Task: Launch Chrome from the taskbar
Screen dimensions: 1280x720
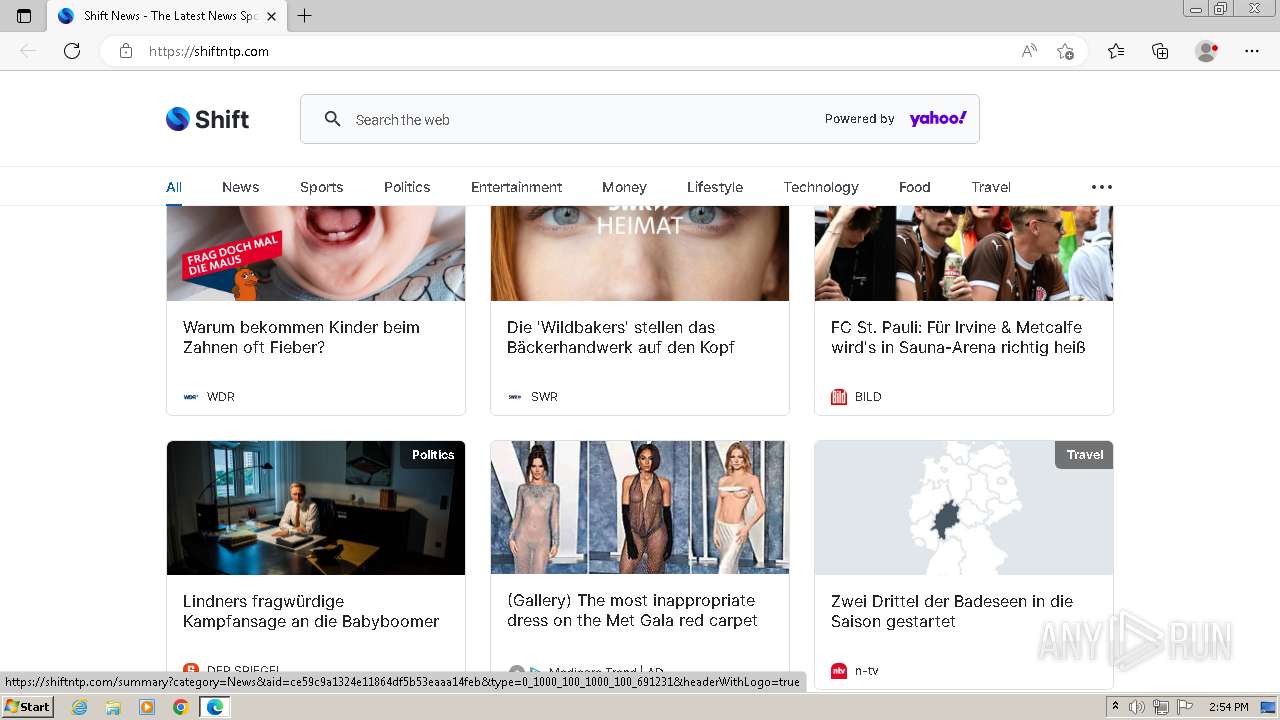Action: pyautogui.click(x=180, y=707)
